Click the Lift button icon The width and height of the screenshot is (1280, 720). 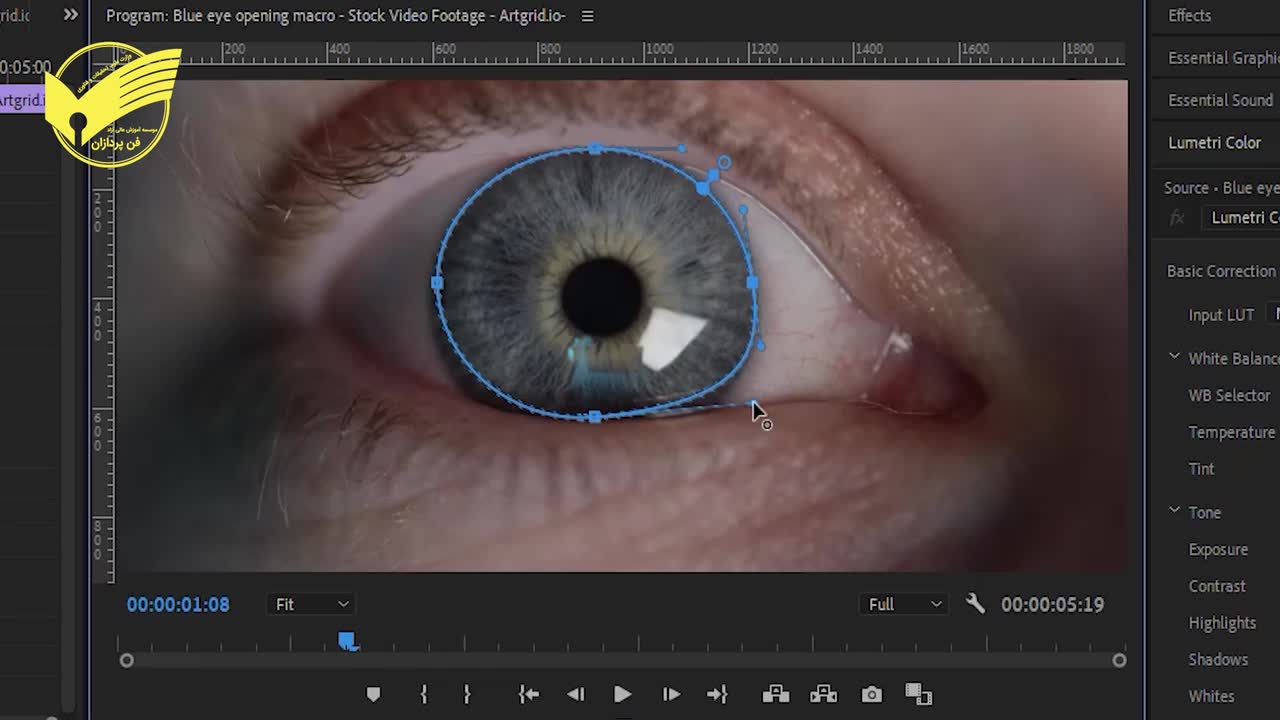pyautogui.click(x=775, y=694)
